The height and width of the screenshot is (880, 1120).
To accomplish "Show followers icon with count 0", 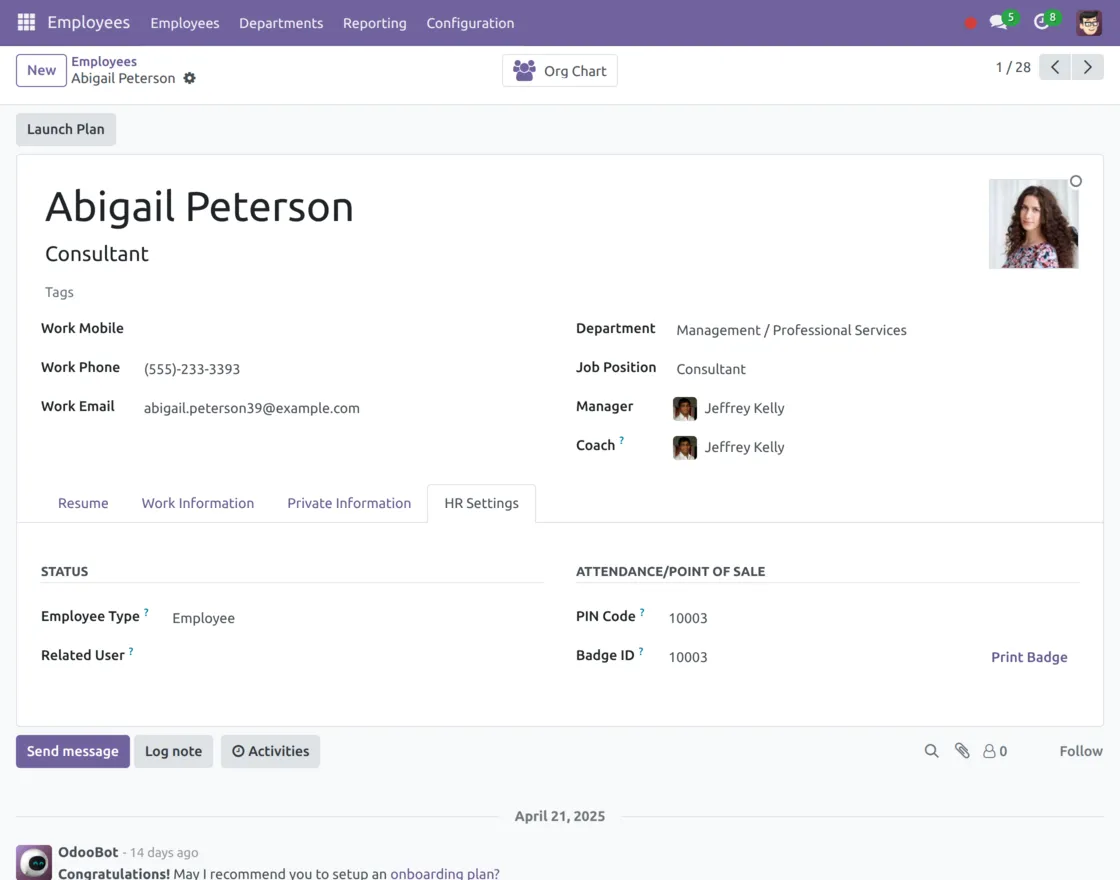I will tap(995, 751).
